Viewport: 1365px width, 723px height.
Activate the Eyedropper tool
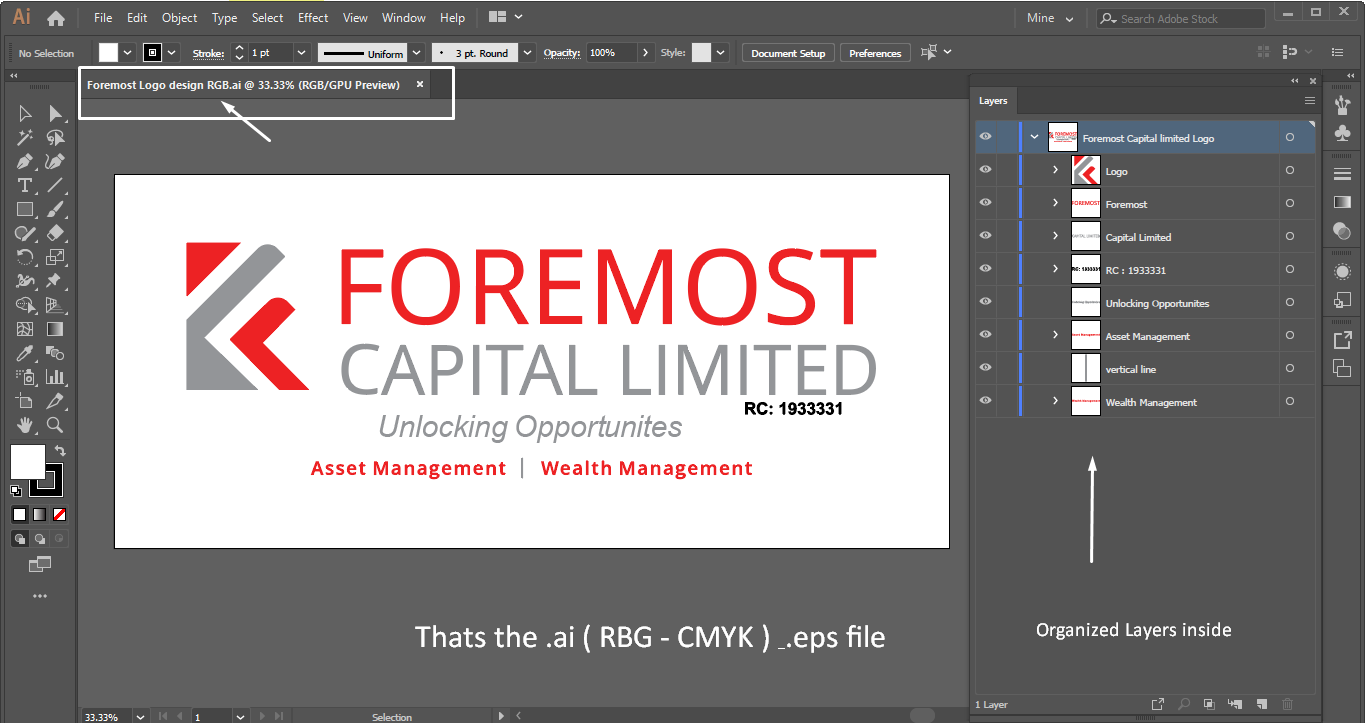click(x=25, y=354)
